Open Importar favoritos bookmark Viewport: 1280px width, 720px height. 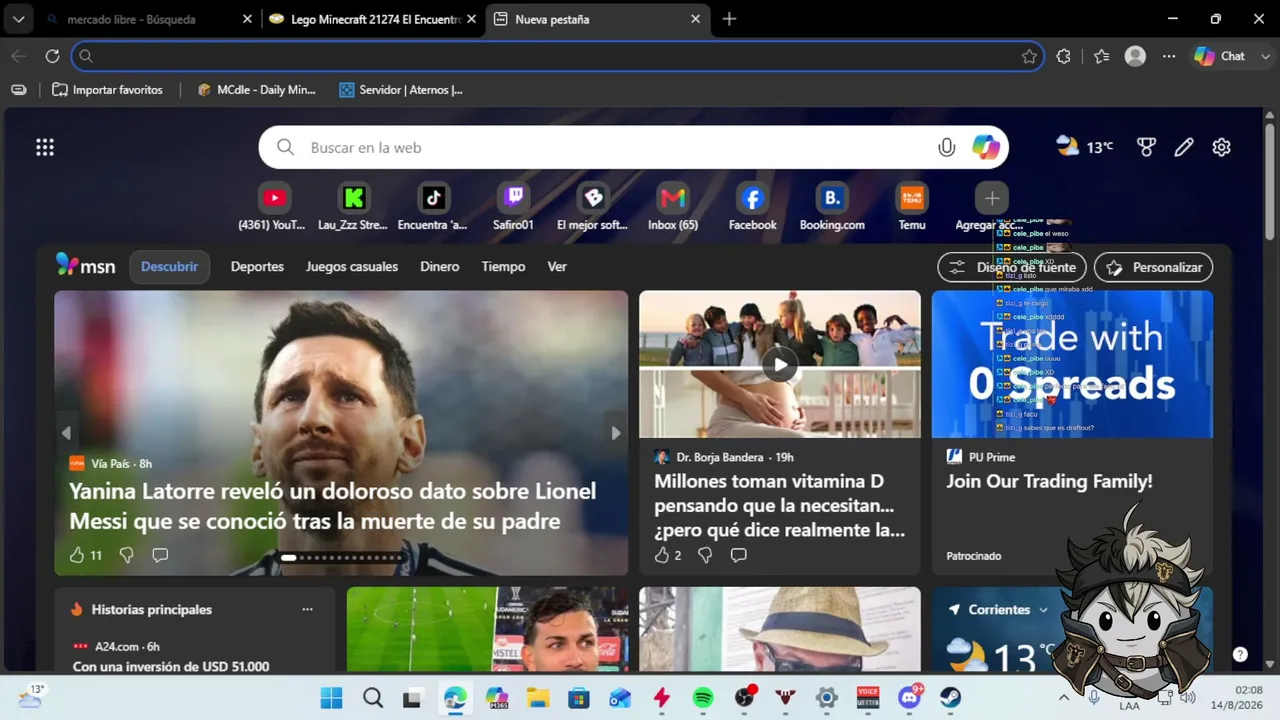[x=107, y=90]
